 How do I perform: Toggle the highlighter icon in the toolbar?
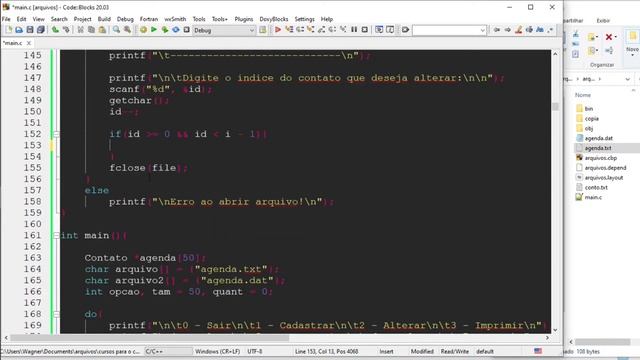point(518,30)
